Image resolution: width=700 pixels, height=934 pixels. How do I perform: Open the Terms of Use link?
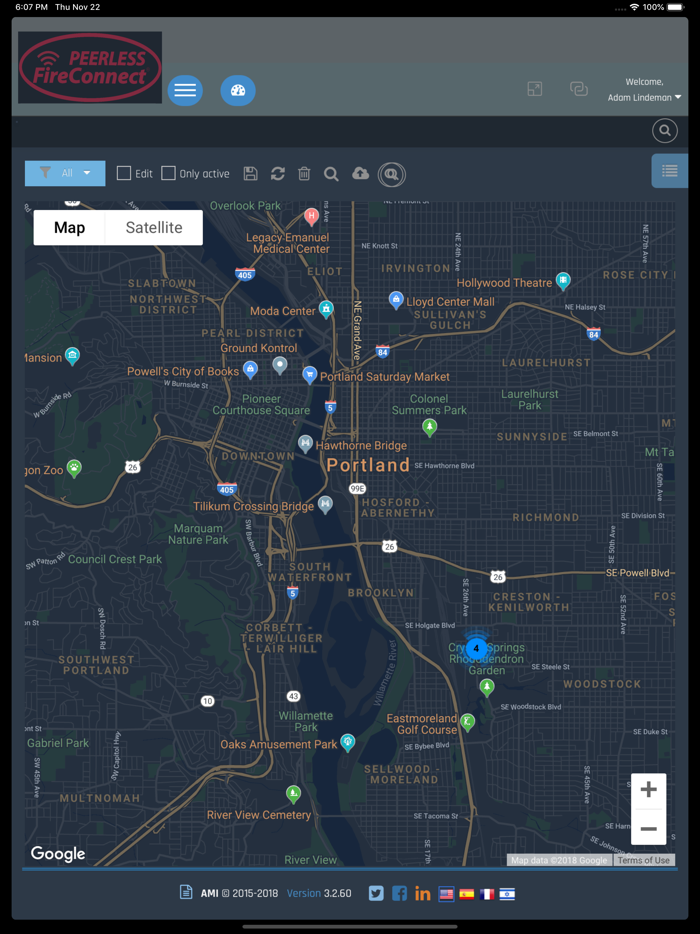point(643,860)
